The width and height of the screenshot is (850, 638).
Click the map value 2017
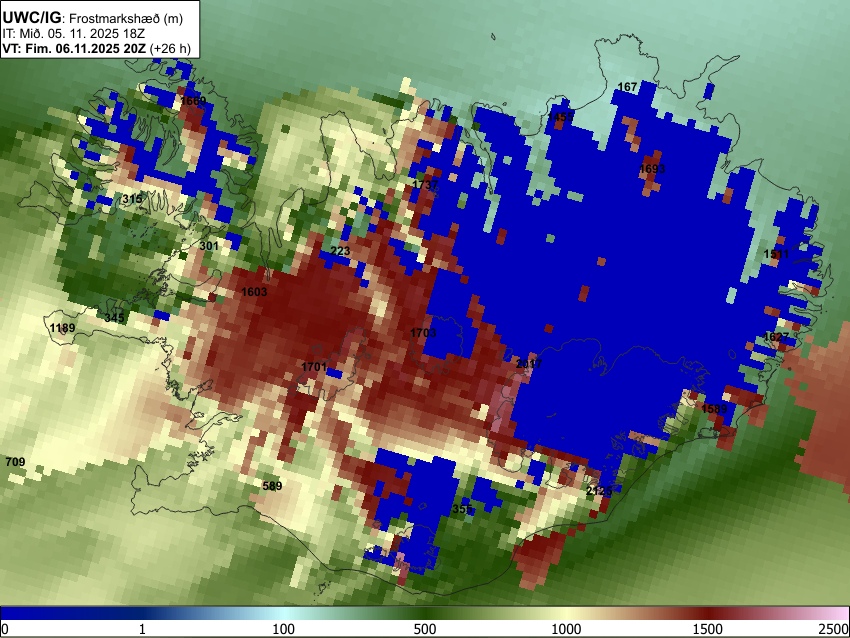click(x=529, y=364)
